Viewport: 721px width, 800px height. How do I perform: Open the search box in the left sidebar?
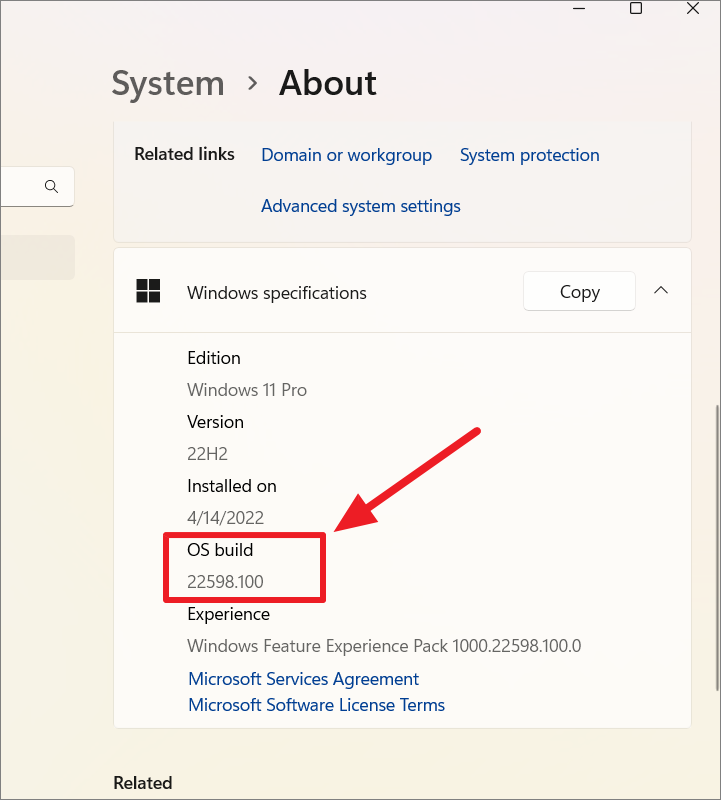(38, 186)
